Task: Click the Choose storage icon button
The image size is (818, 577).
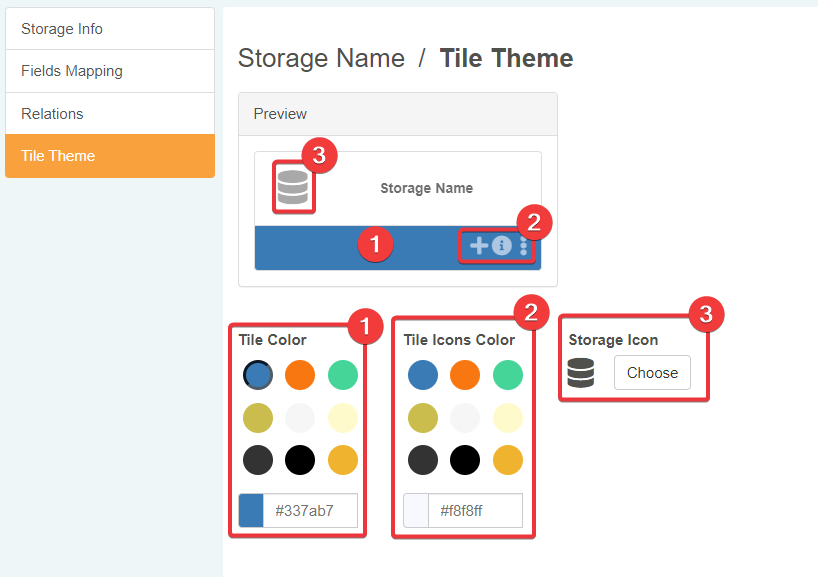Action: tap(652, 373)
